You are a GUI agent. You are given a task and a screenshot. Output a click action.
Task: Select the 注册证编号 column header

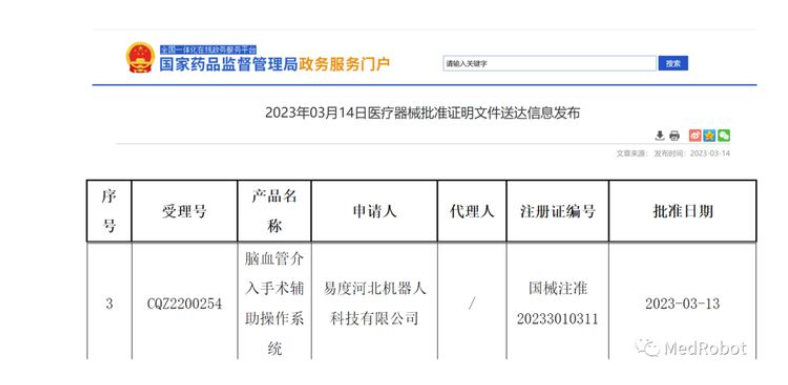pos(558,212)
